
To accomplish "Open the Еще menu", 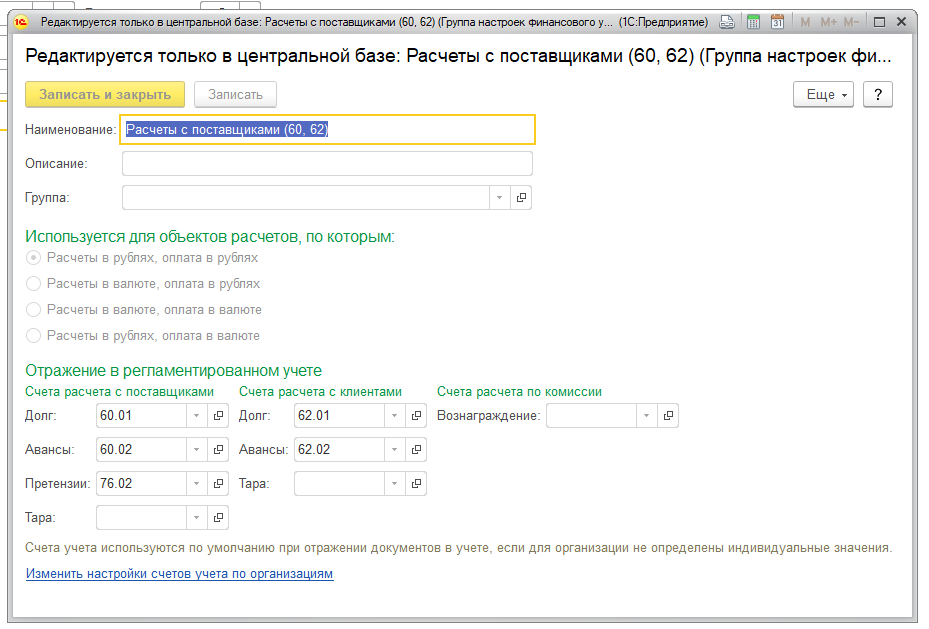I will [822, 94].
